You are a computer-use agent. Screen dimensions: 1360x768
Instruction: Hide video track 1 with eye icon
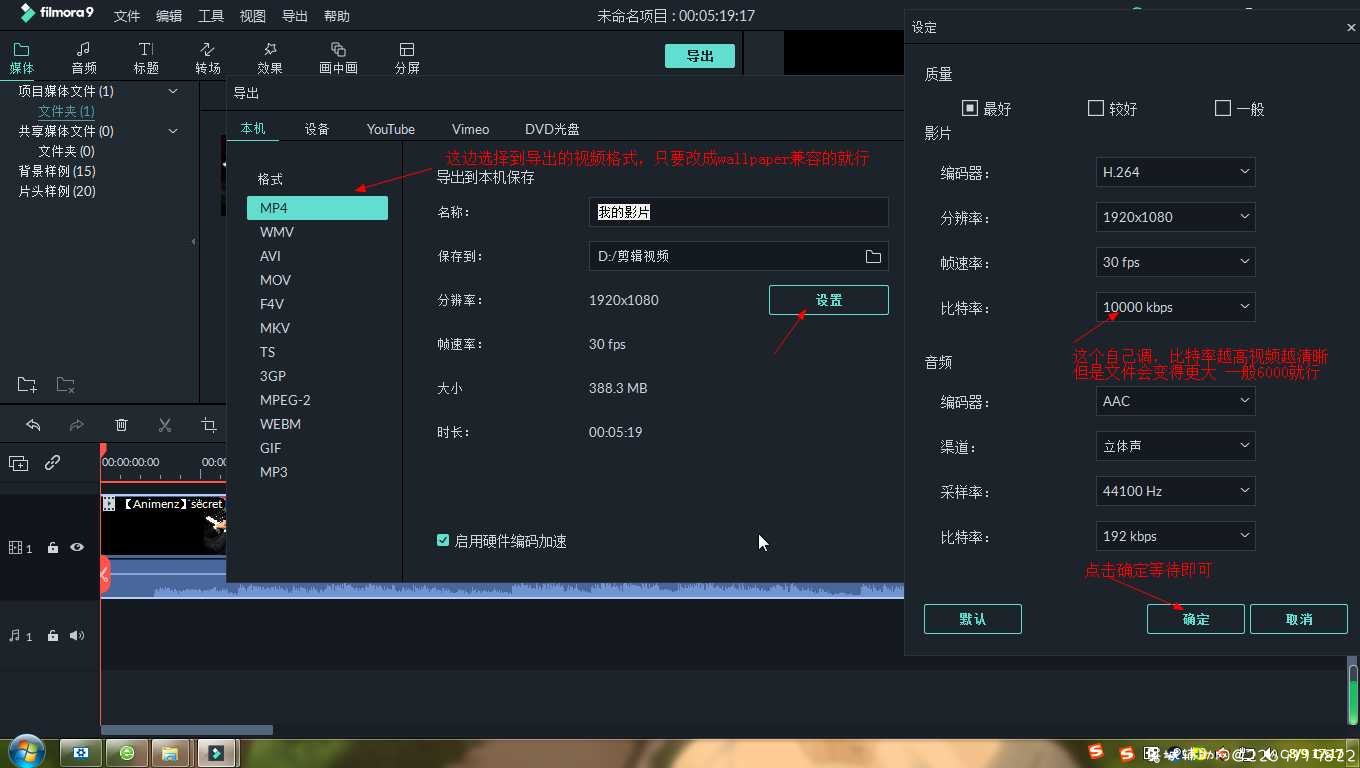(x=77, y=548)
